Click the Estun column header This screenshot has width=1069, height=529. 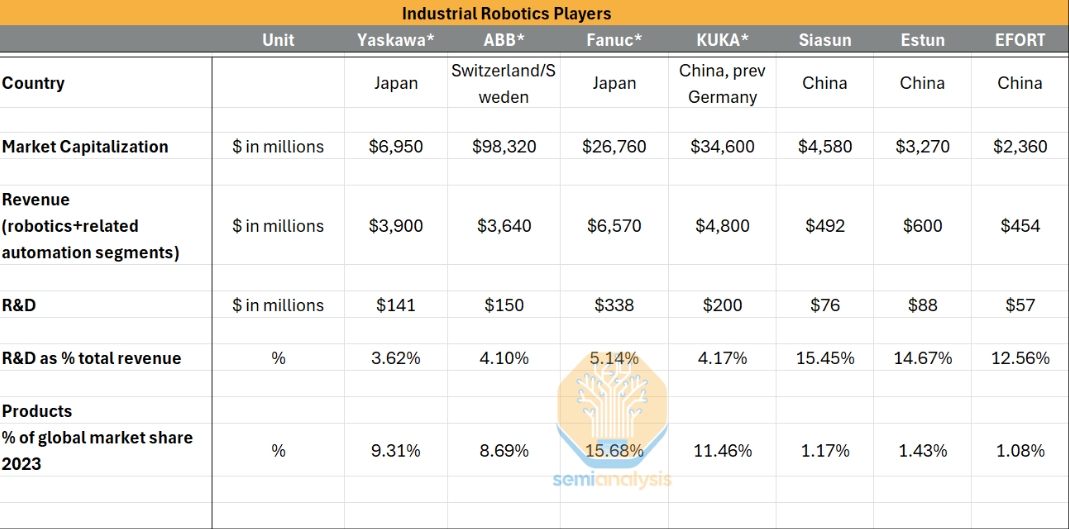tap(923, 40)
